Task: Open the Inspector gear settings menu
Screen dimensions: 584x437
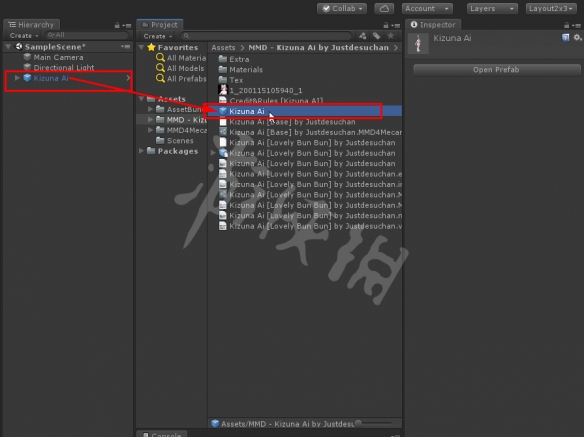Action: point(577,38)
